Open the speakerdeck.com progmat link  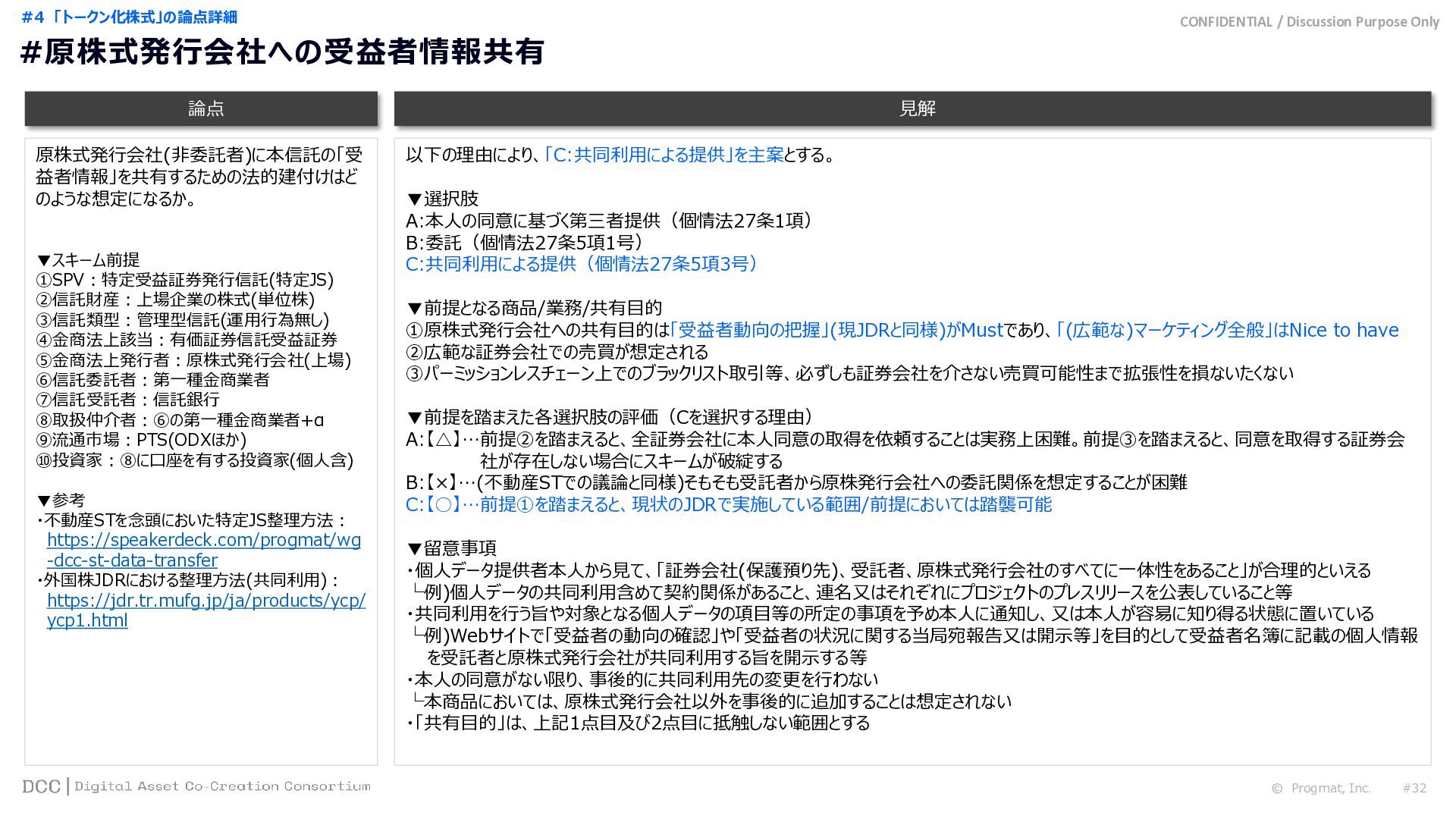pos(203,540)
